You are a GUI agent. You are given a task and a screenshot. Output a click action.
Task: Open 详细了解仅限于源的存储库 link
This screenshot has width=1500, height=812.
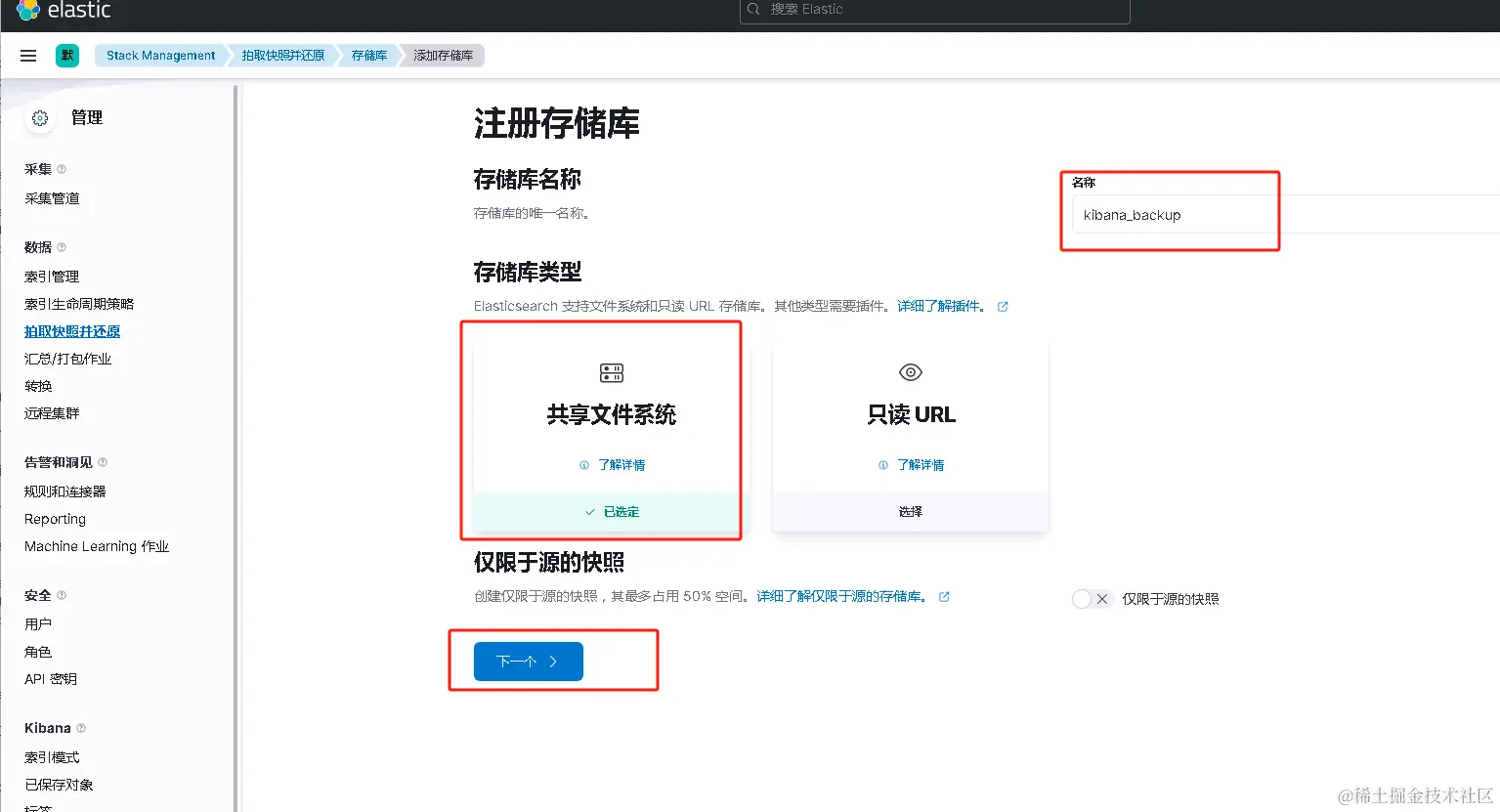pyautogui.click(x=841, y=596)
